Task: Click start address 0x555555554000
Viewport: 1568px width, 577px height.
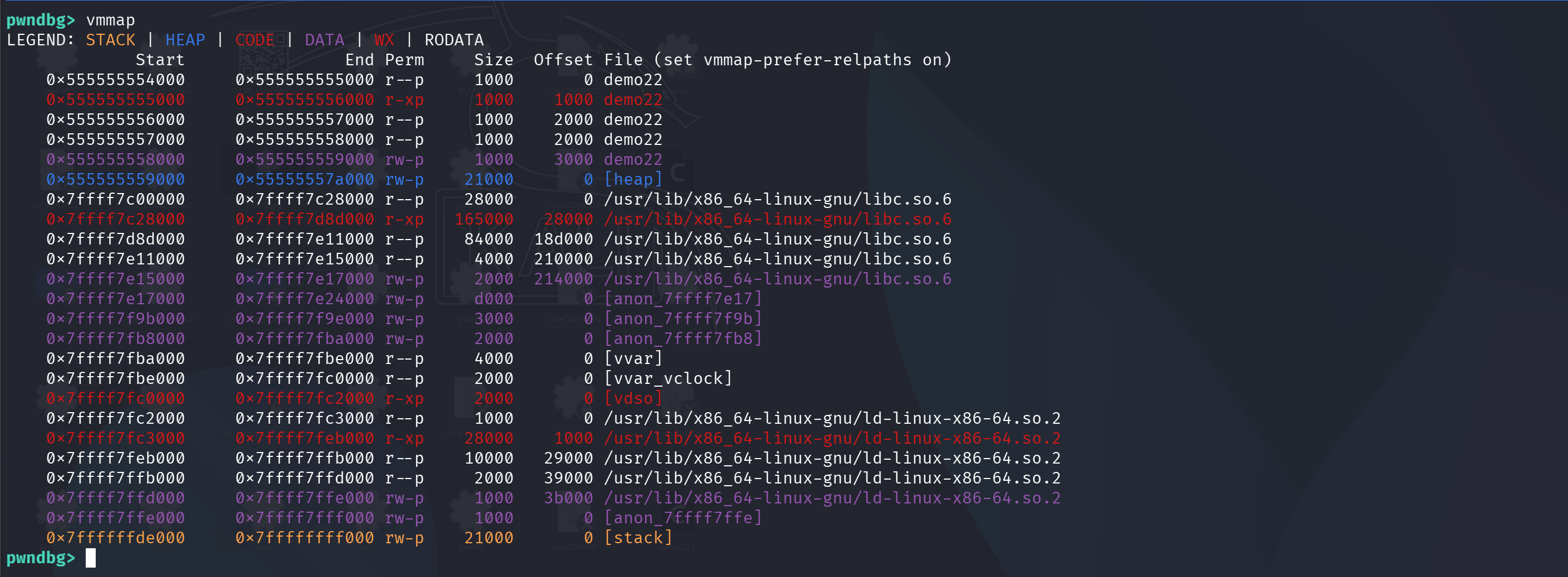Action: coord(116,80)
